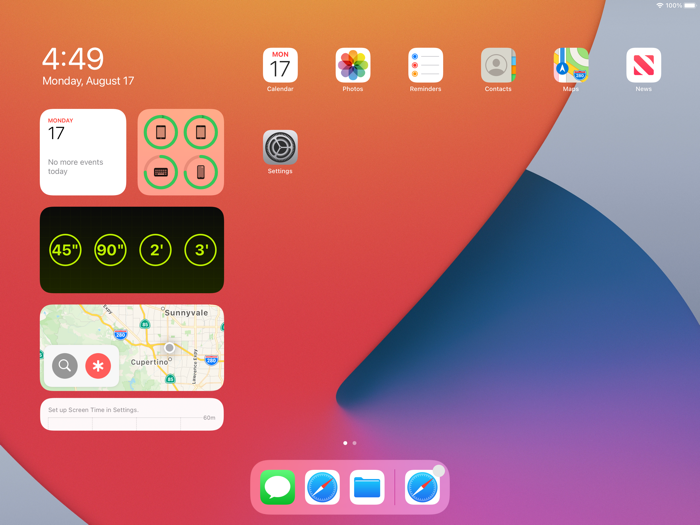Switch to the second home screen page dot
The height and width of the screenshot is (525, 700).
click(354, 443)
